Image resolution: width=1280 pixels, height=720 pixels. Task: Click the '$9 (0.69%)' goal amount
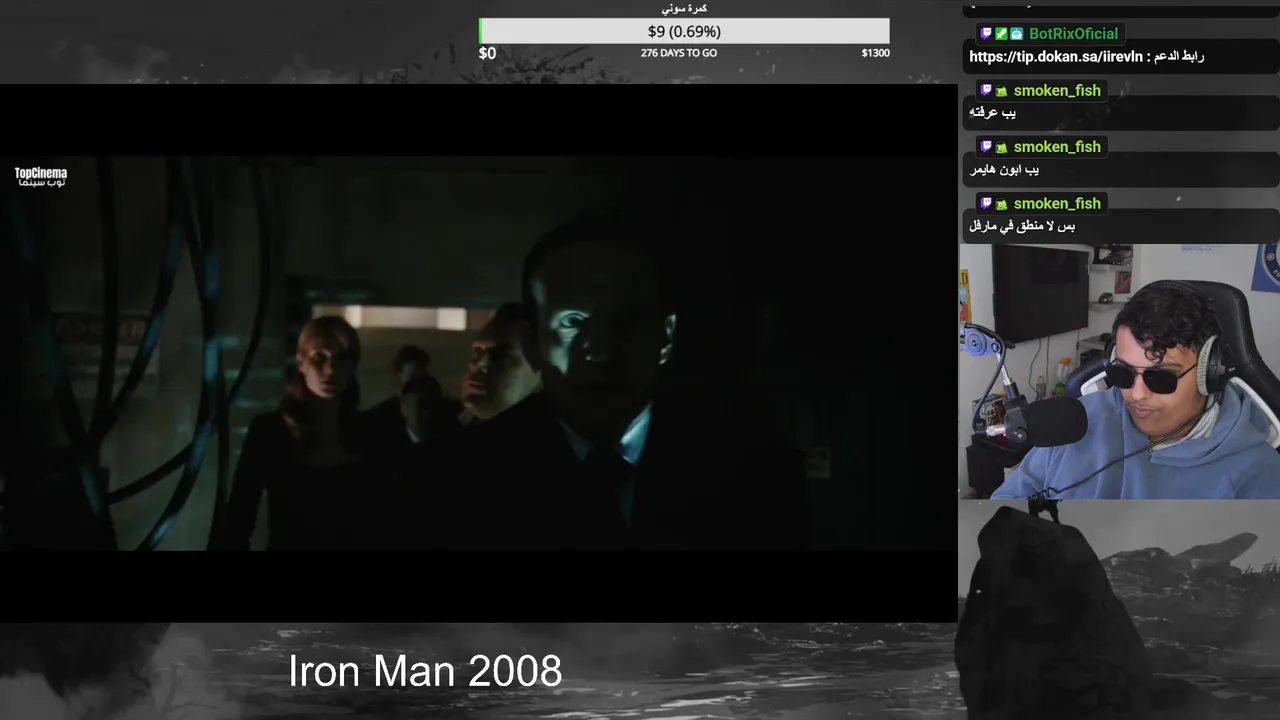pos(684,32)
